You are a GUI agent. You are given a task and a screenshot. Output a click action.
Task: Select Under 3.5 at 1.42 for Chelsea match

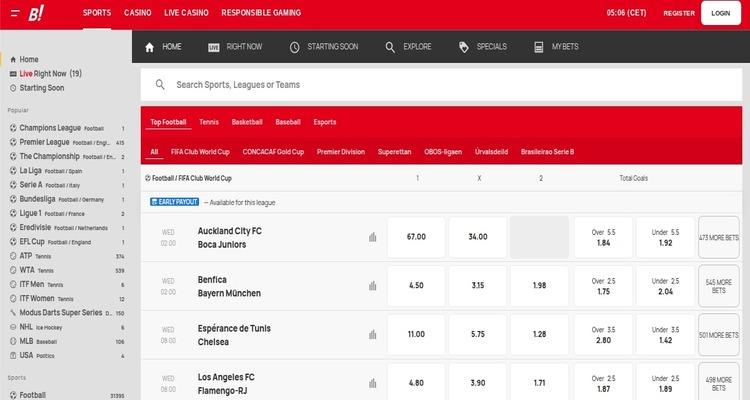[x=665, y=334]
